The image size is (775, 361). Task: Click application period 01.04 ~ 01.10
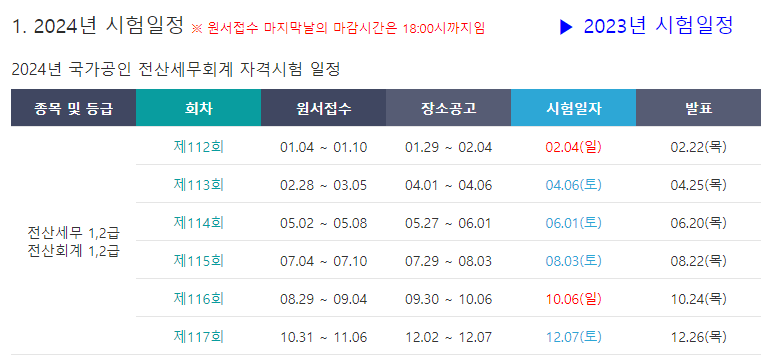point(324,147)
